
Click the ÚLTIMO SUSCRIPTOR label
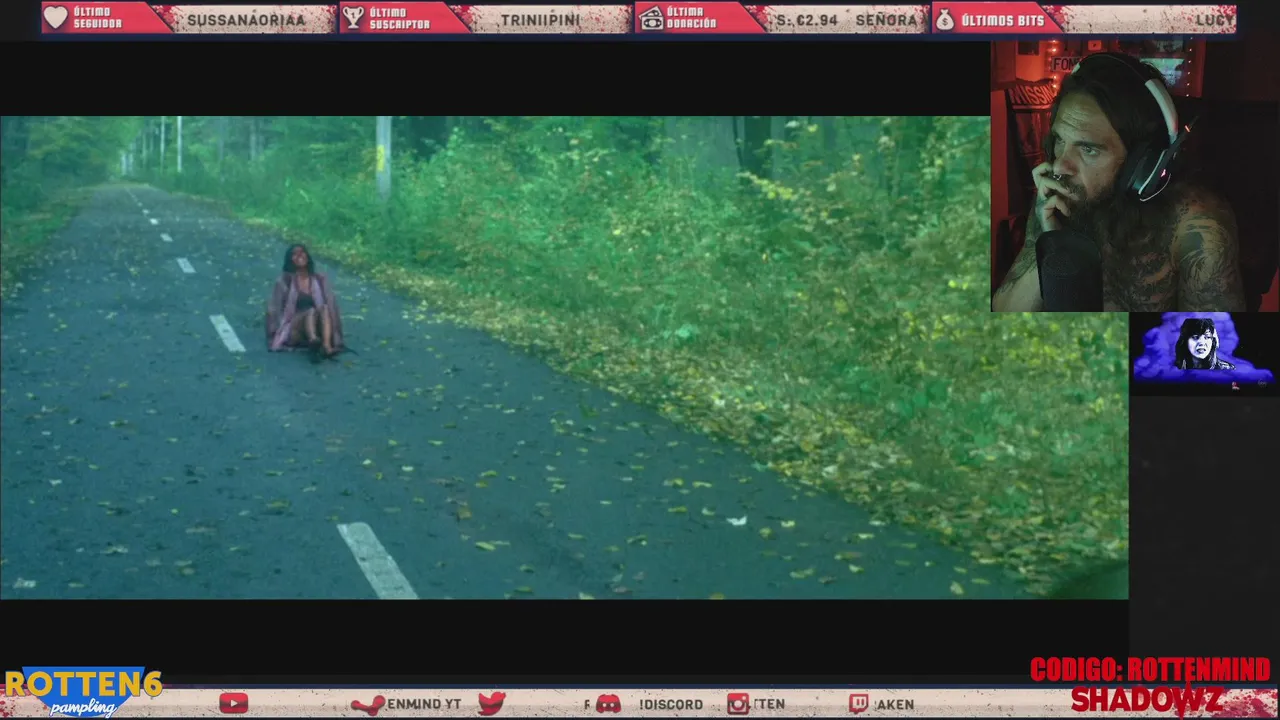[399, 18]
